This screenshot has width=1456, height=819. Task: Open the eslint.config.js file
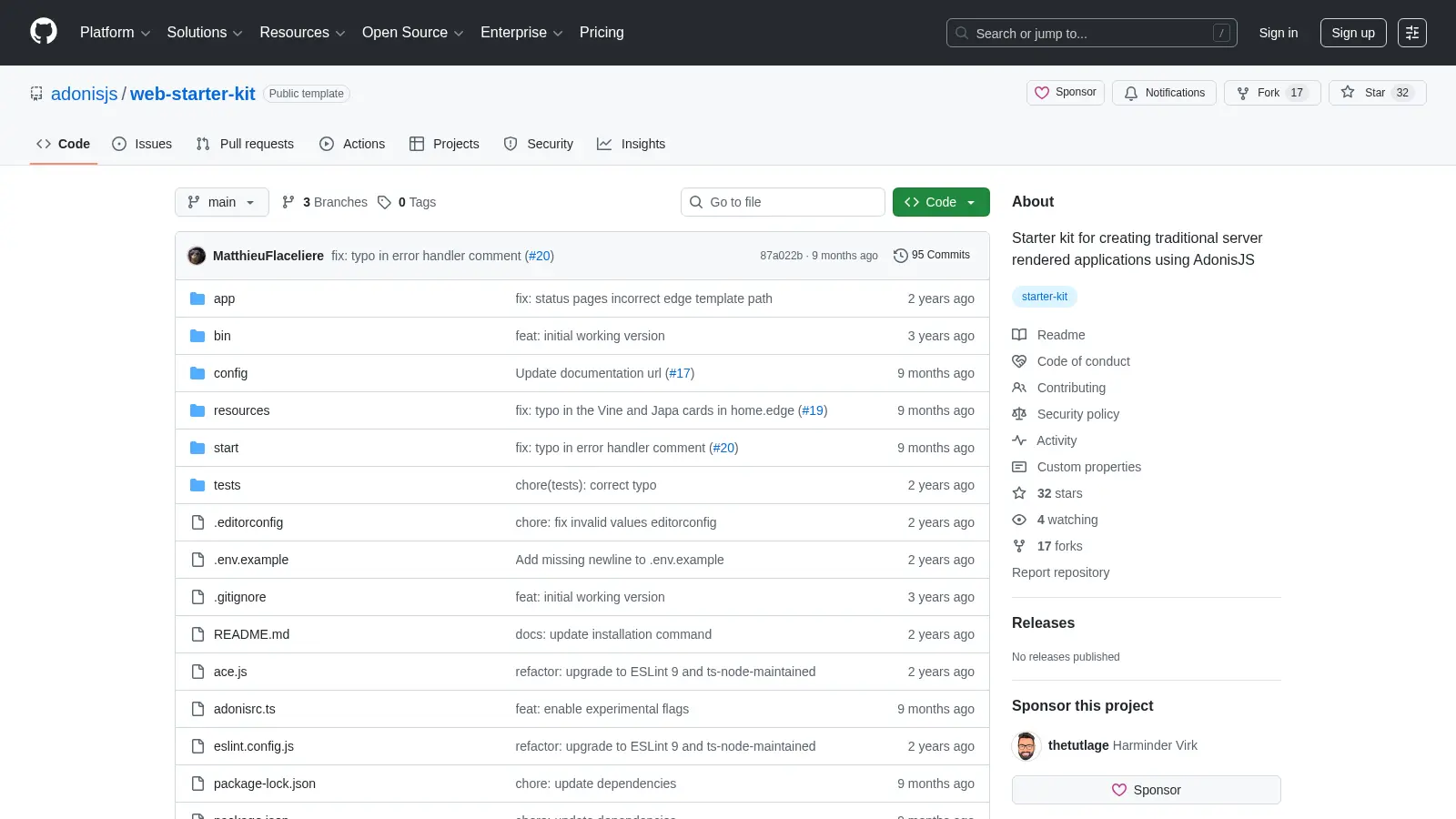254,746
